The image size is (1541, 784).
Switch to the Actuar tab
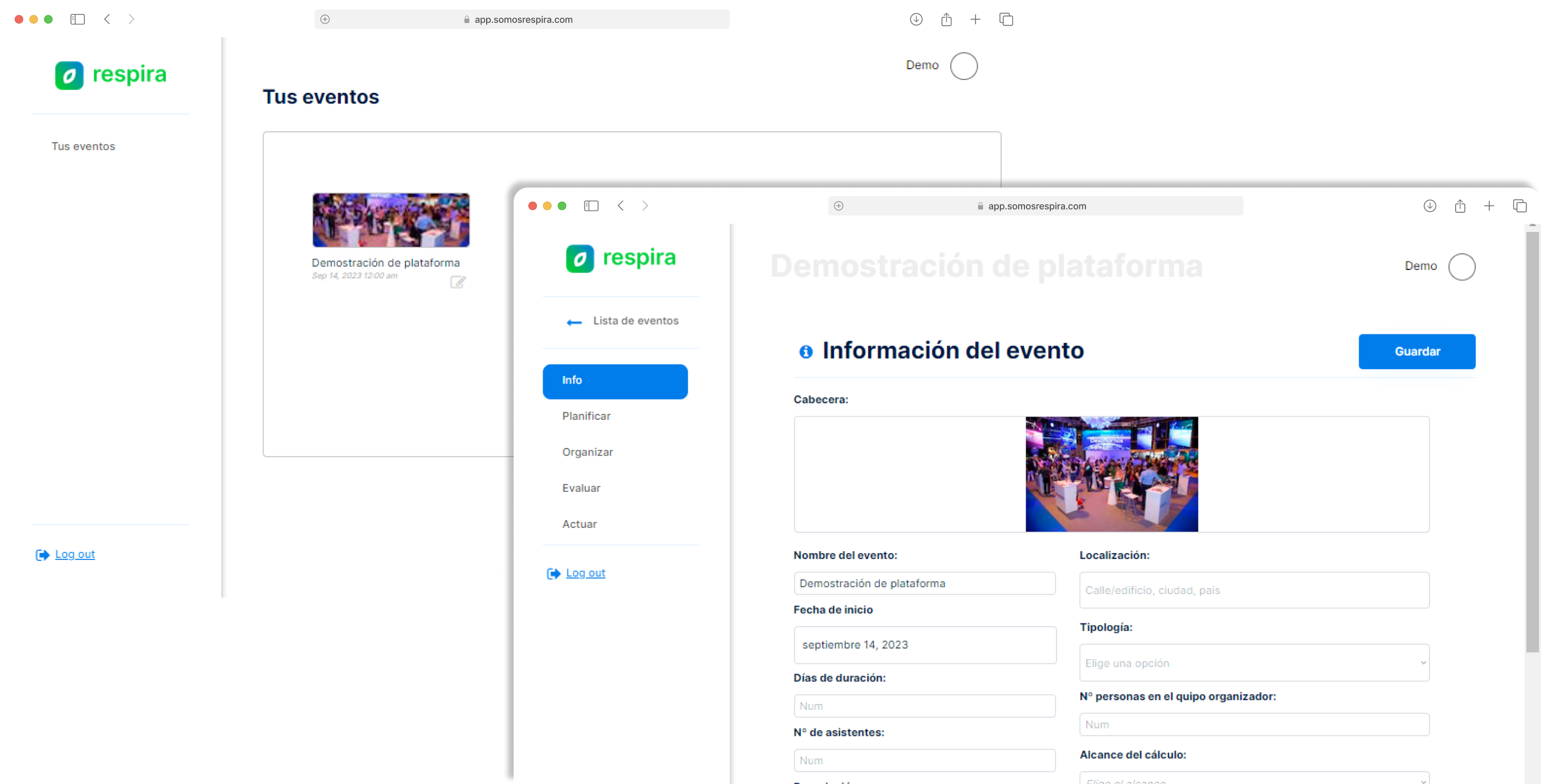click(x=579, y=523)
